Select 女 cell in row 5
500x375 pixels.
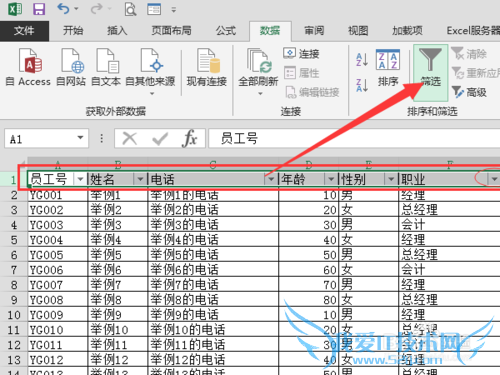click(x=369, y=240)
